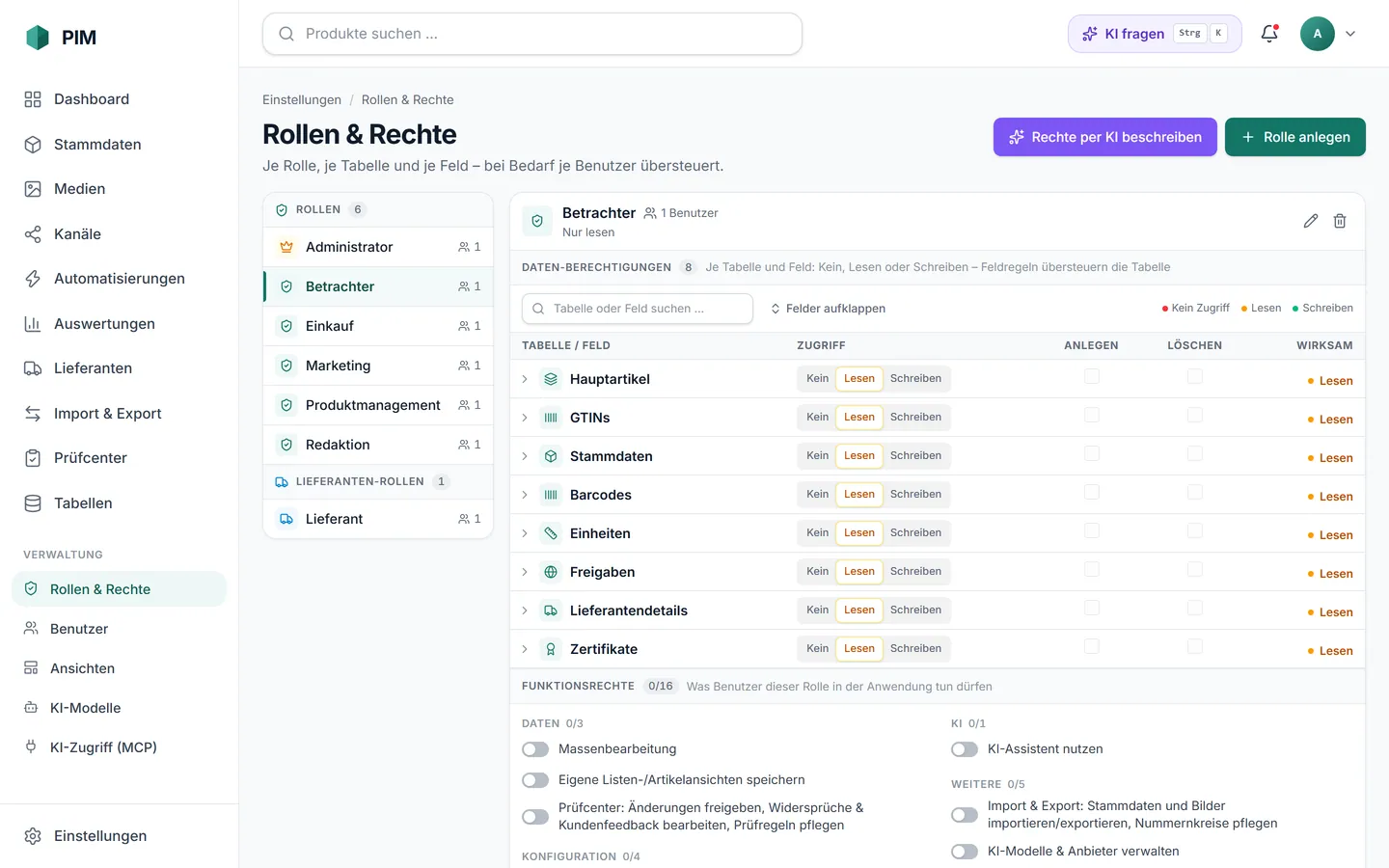Click the Prüfcenter clipboard icon
Viewport: 1389px width, 868px height.
click(33, 458)
